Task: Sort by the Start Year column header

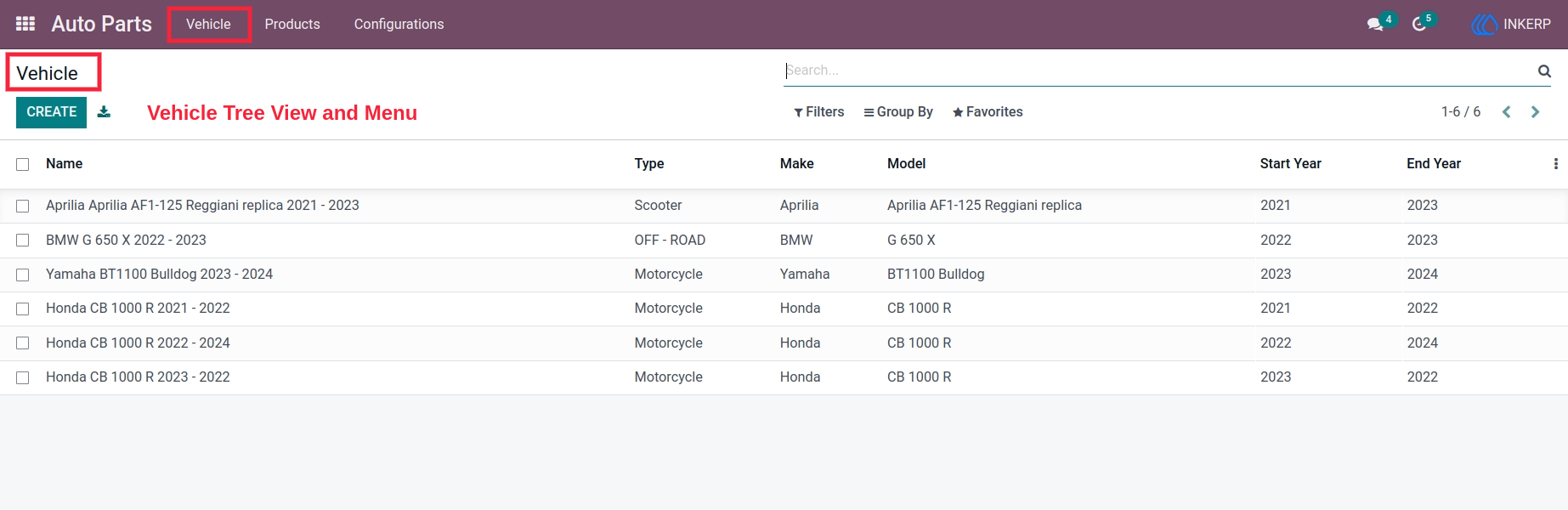Action: pyautogui.click(x=1291, y=164)
